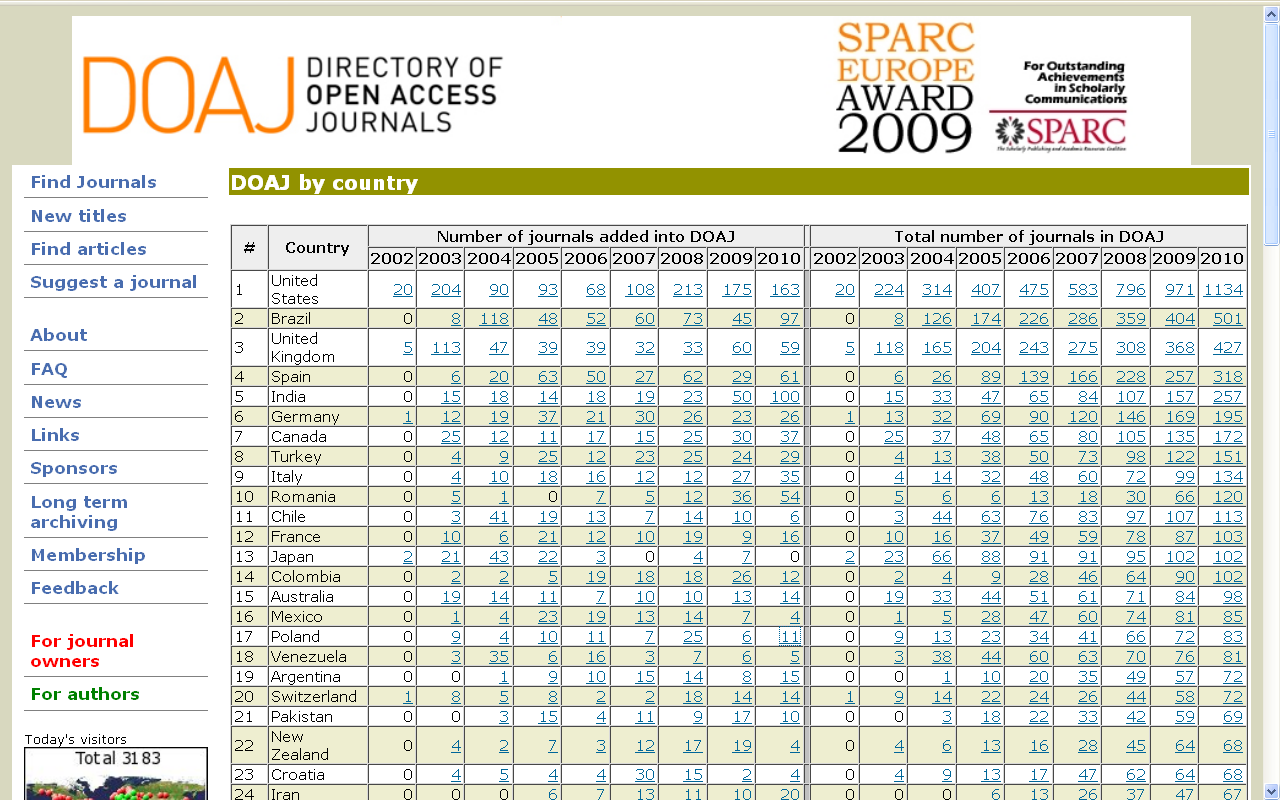
Task: Open the 971 link for United States
Action: point(1180,290)
